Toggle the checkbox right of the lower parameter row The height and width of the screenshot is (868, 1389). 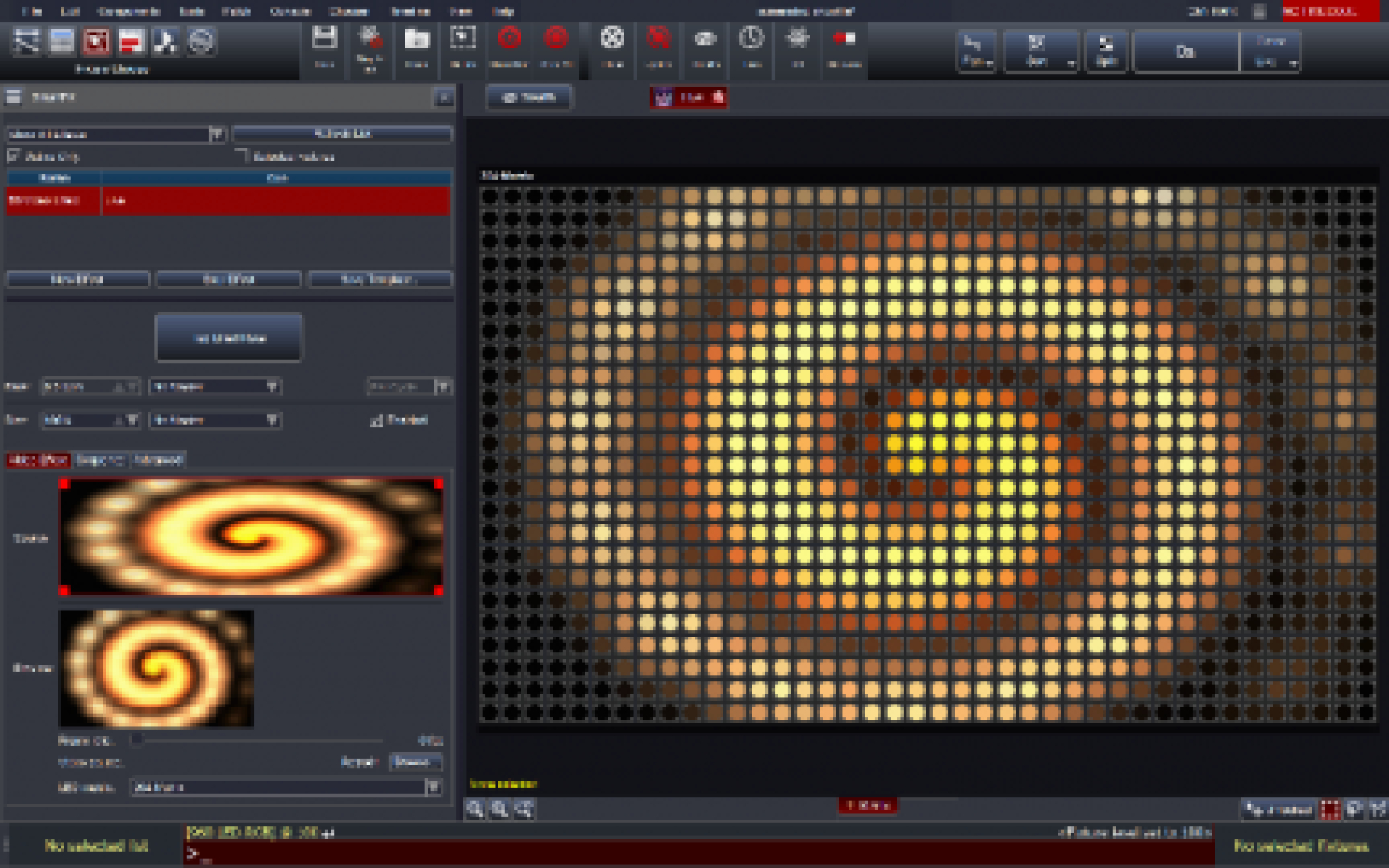[376, 420]
